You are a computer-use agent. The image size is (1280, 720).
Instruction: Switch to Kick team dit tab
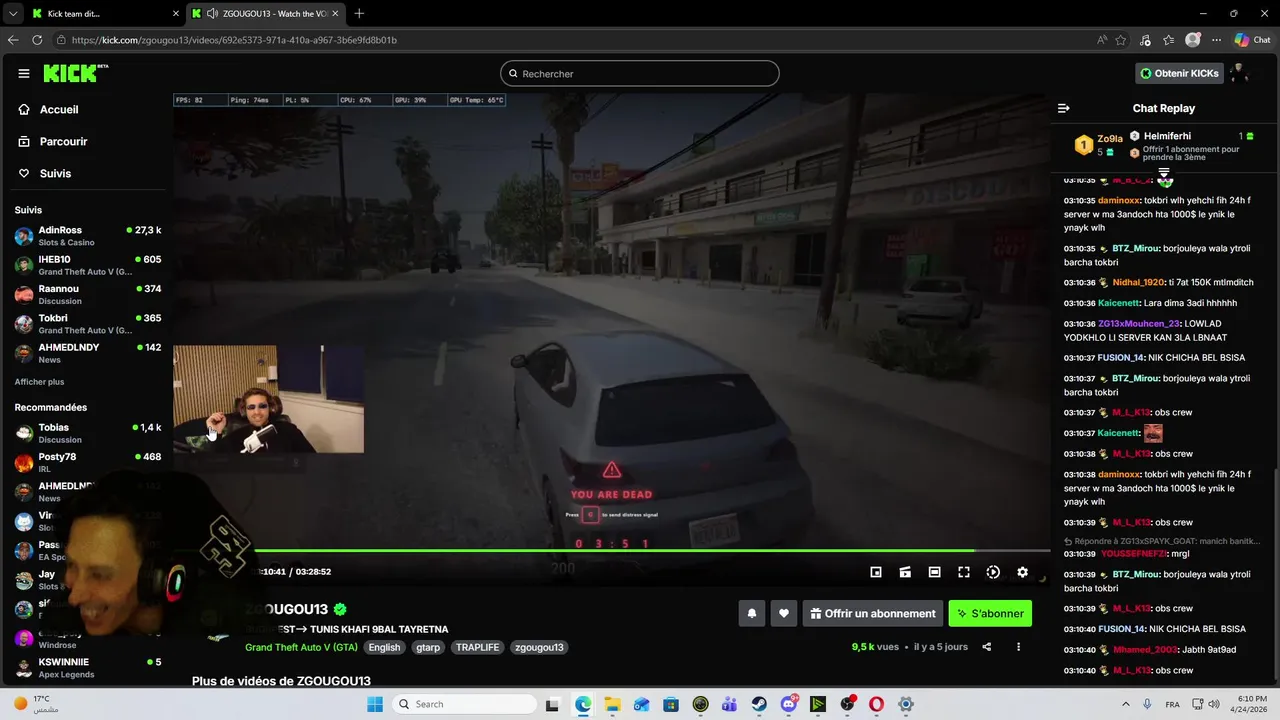click(x=103, y=13)
